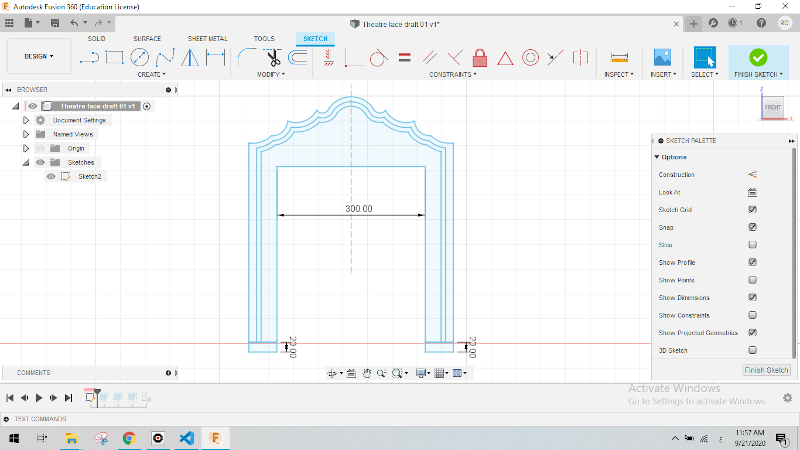Toggle Show Profile checkbox
Image resolution: width=800 pixels, height=450 pixels.
pyautogui.click(x=752, y=262)
